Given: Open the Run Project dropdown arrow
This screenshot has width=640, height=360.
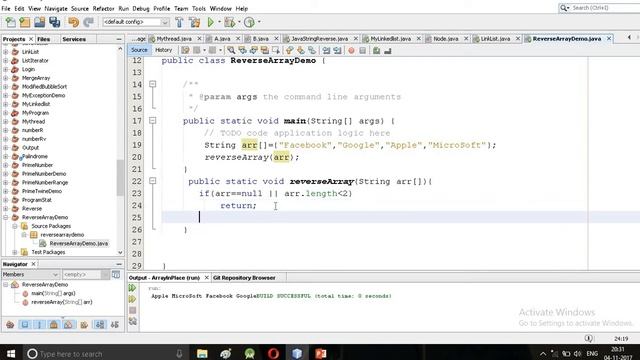Looking at the screenshot, I should click(x=219, y=22).
